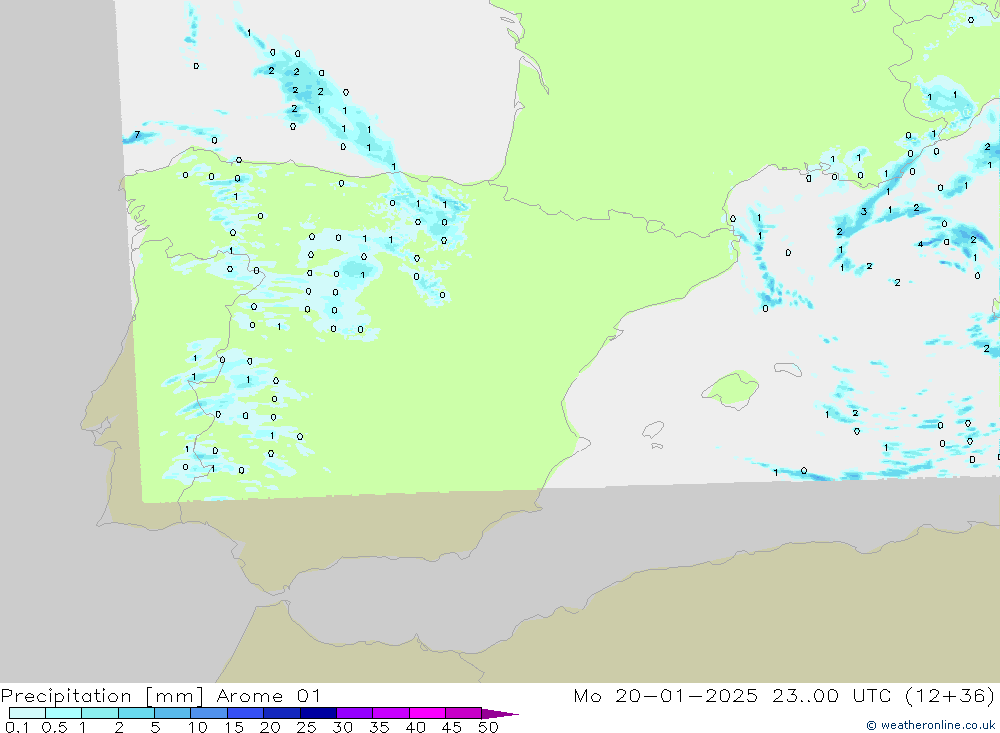Click the legend label '30'
Screen dimensions: 1000x733
[x=342, y=727]
